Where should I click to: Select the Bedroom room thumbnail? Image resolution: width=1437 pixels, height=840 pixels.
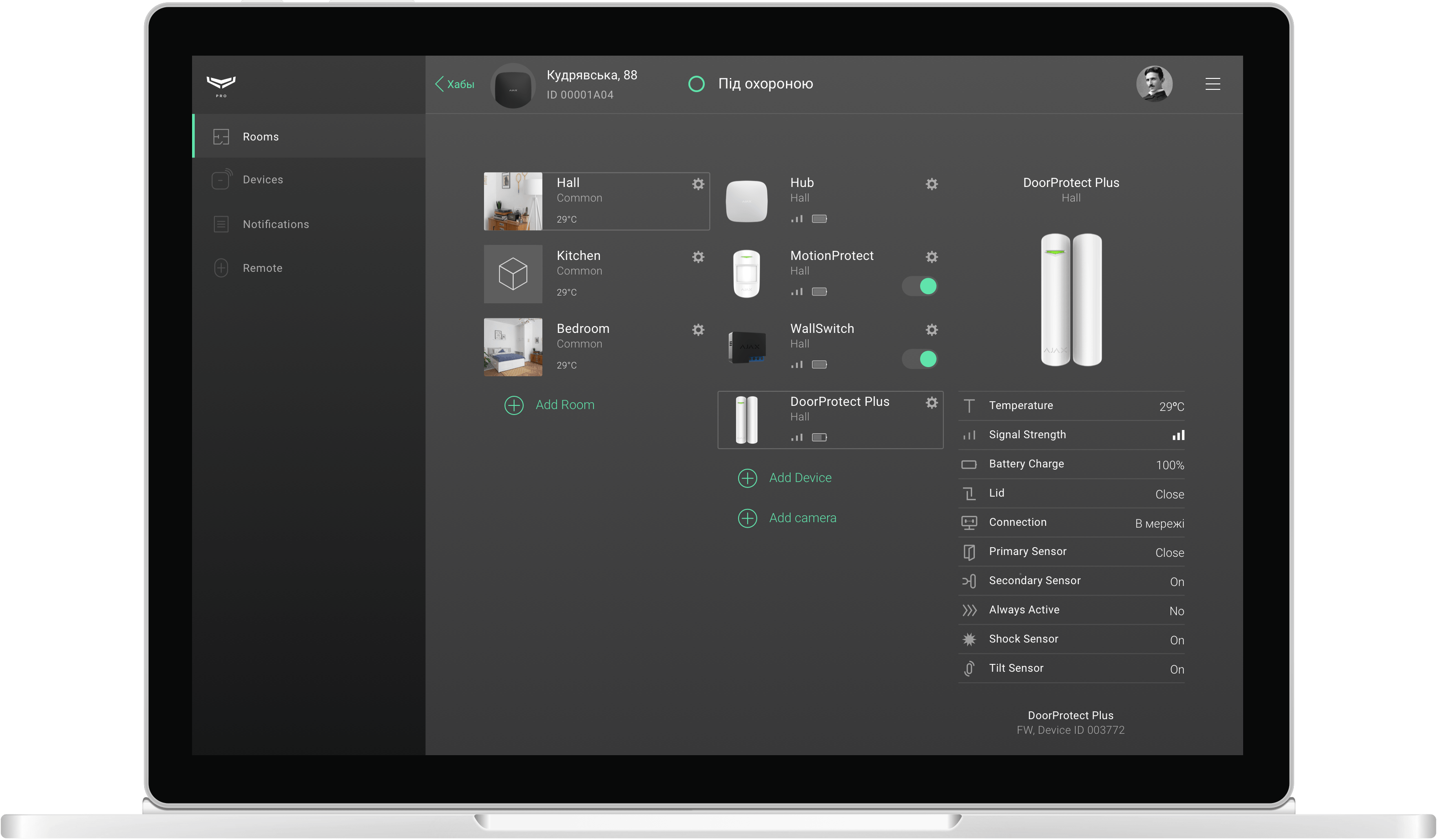[x=513, y=347]
